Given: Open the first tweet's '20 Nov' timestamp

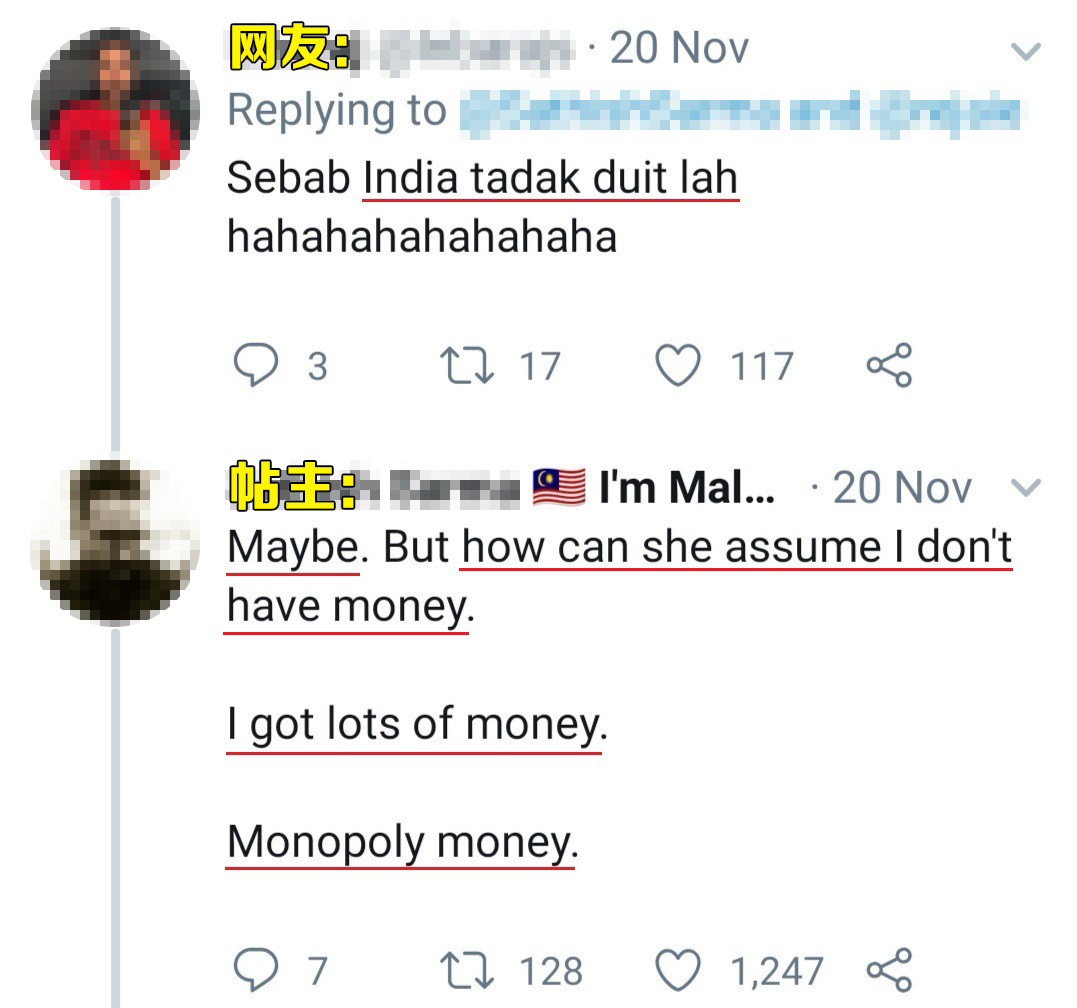Looking at the screenshot, I should (679, 48).
